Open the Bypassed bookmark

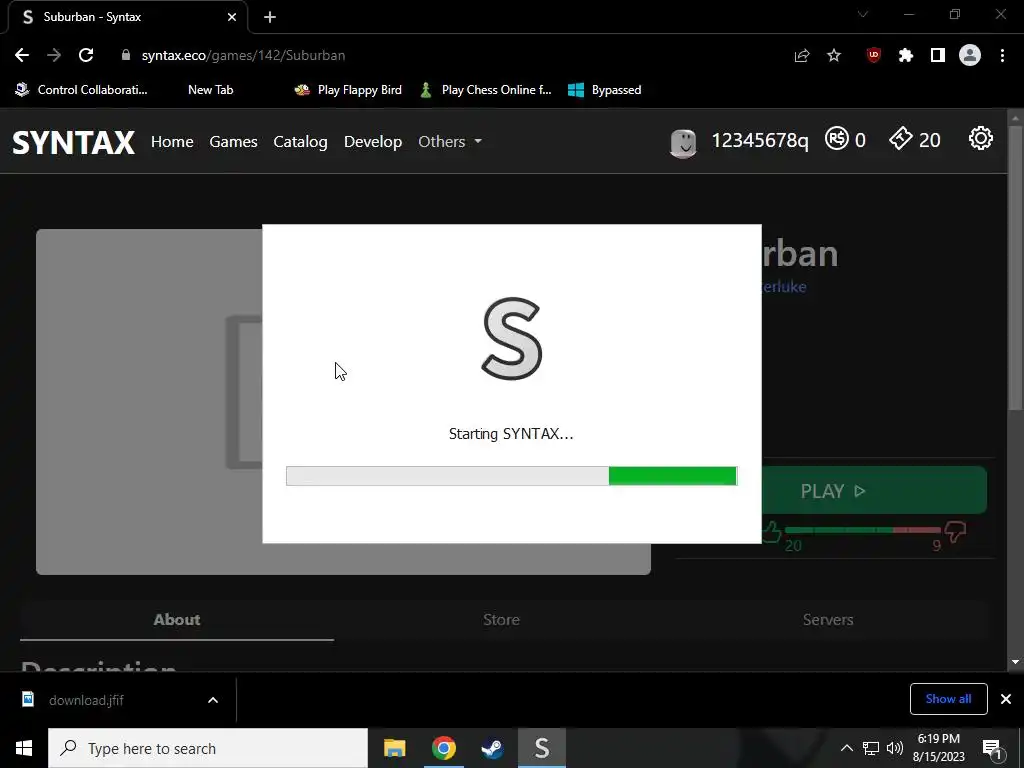[605, 90]
